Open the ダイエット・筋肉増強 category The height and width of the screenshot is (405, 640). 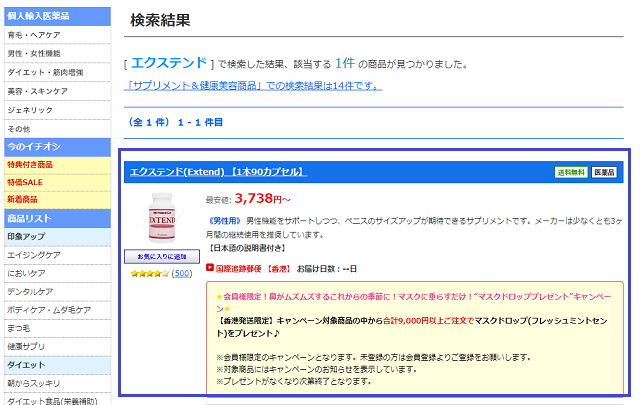click(58, 72)
